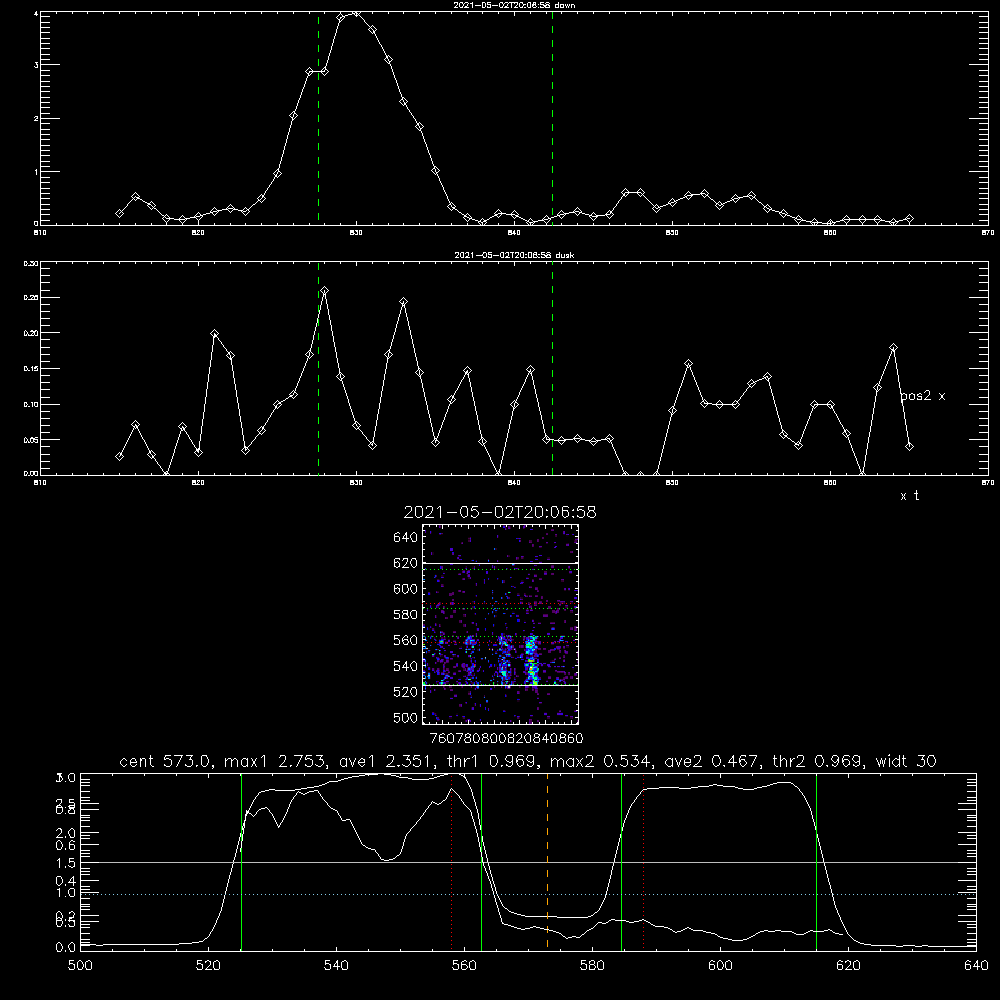The image size is (1000, 1000).
Task: Click the red dotted line near 588
Action: (643, 862)
